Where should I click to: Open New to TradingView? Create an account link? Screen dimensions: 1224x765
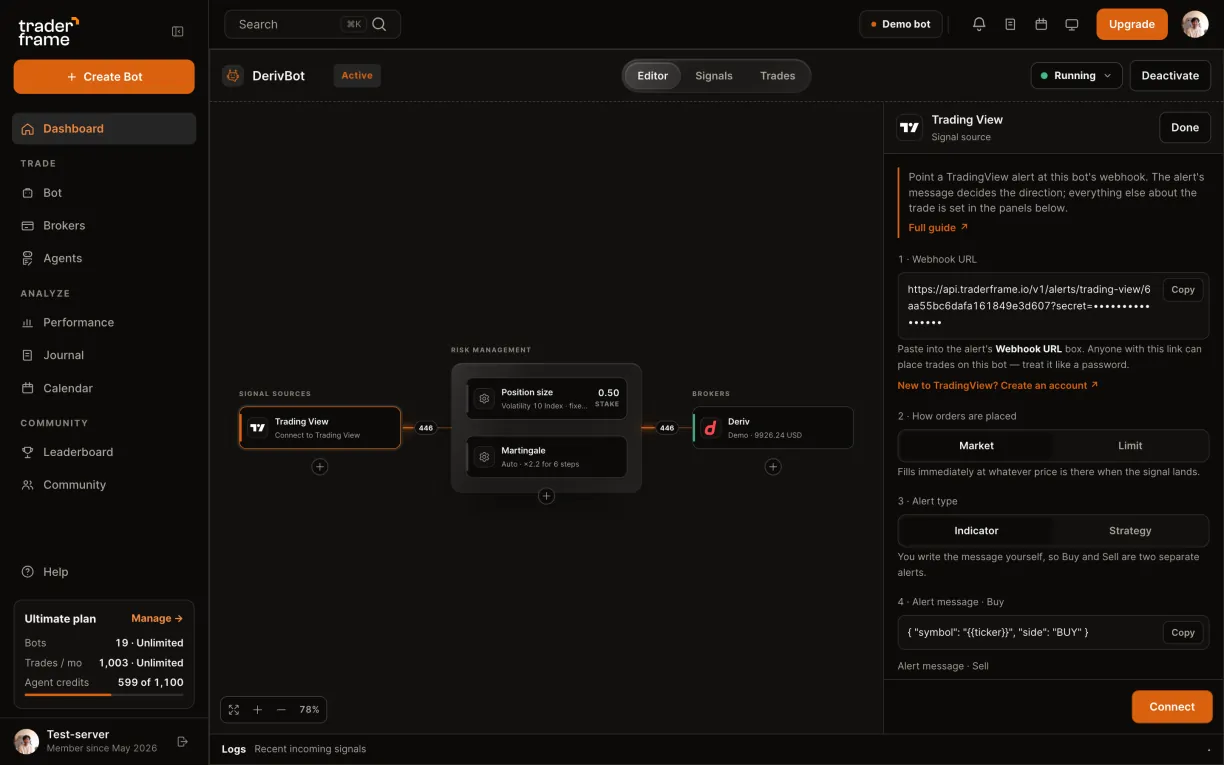click(998, 385)
